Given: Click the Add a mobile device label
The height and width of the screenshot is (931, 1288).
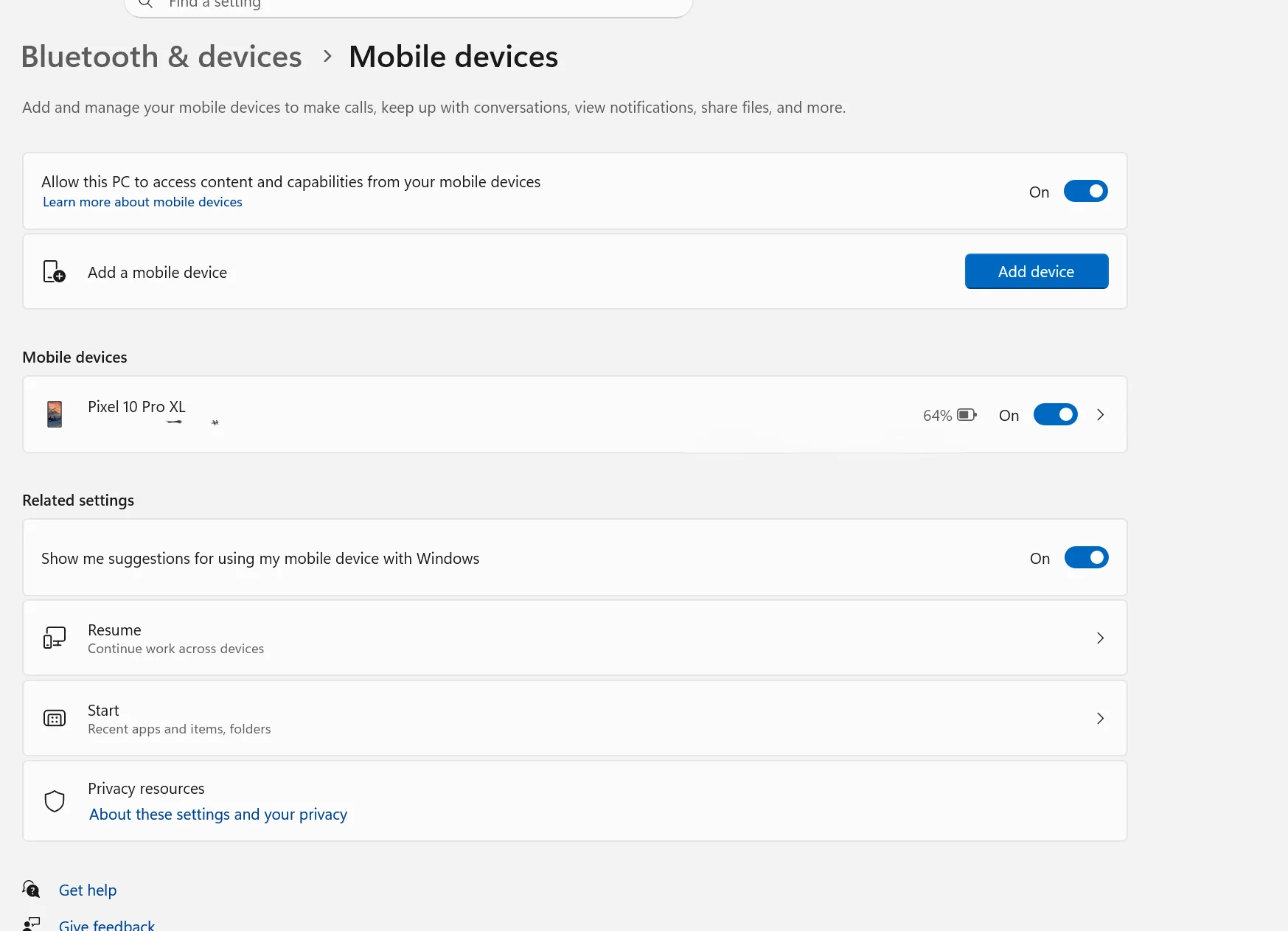Looking at the screenshot, I should coord(157,273).
